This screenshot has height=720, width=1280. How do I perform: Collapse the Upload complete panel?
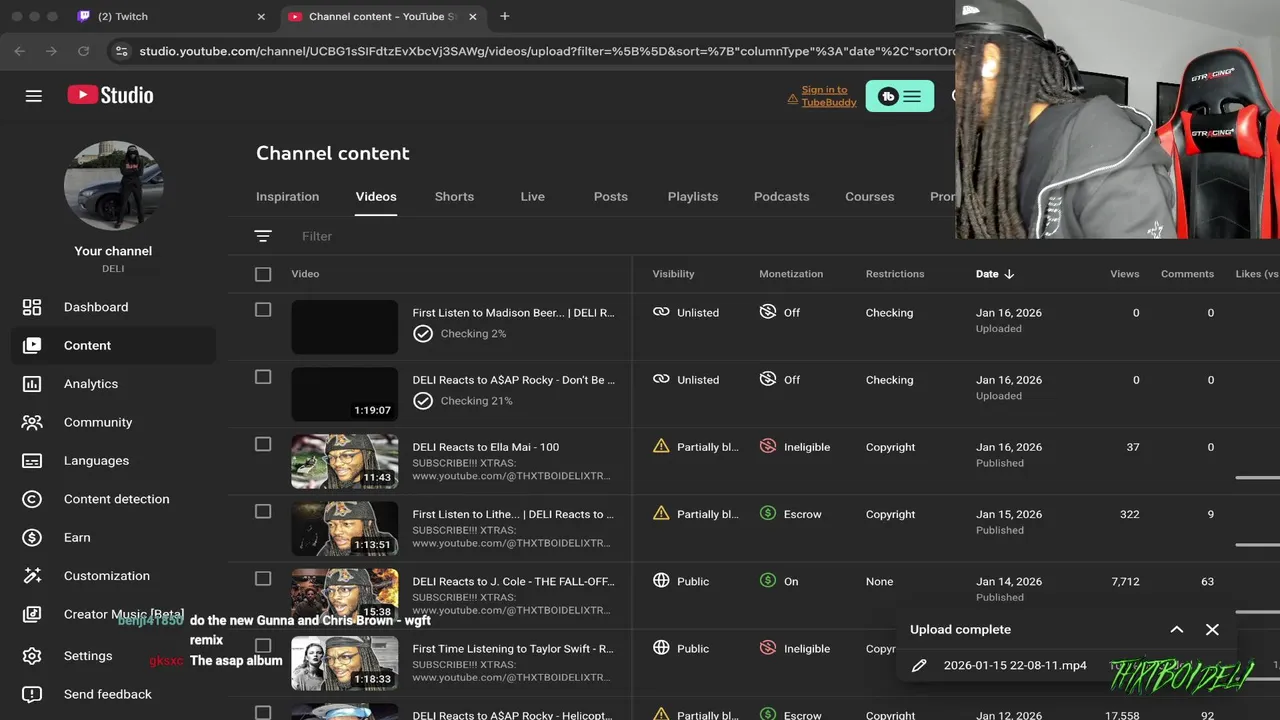click(x=1177, y=629)
